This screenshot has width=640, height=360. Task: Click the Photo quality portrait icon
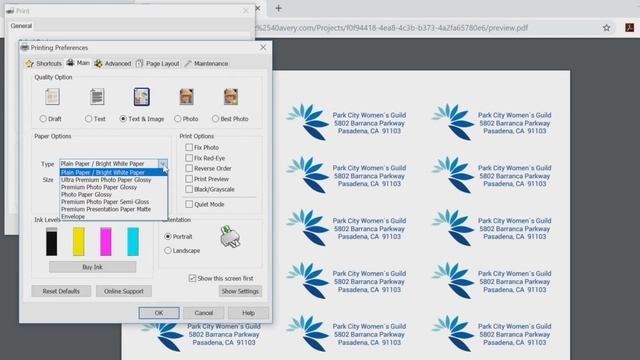[187, 97]
